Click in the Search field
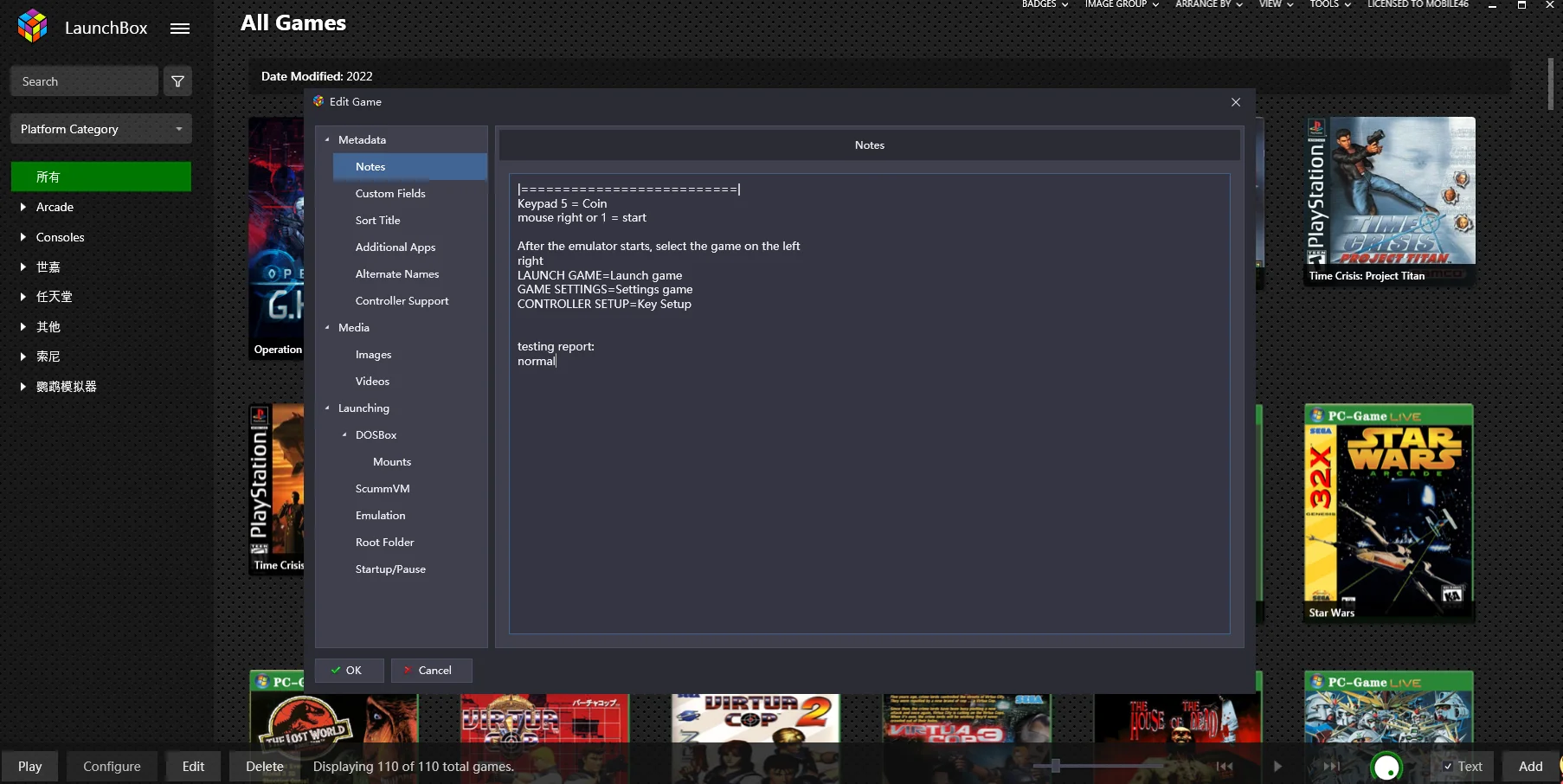1563x784 pixels. pyautogui.click(x=84, y=81)
